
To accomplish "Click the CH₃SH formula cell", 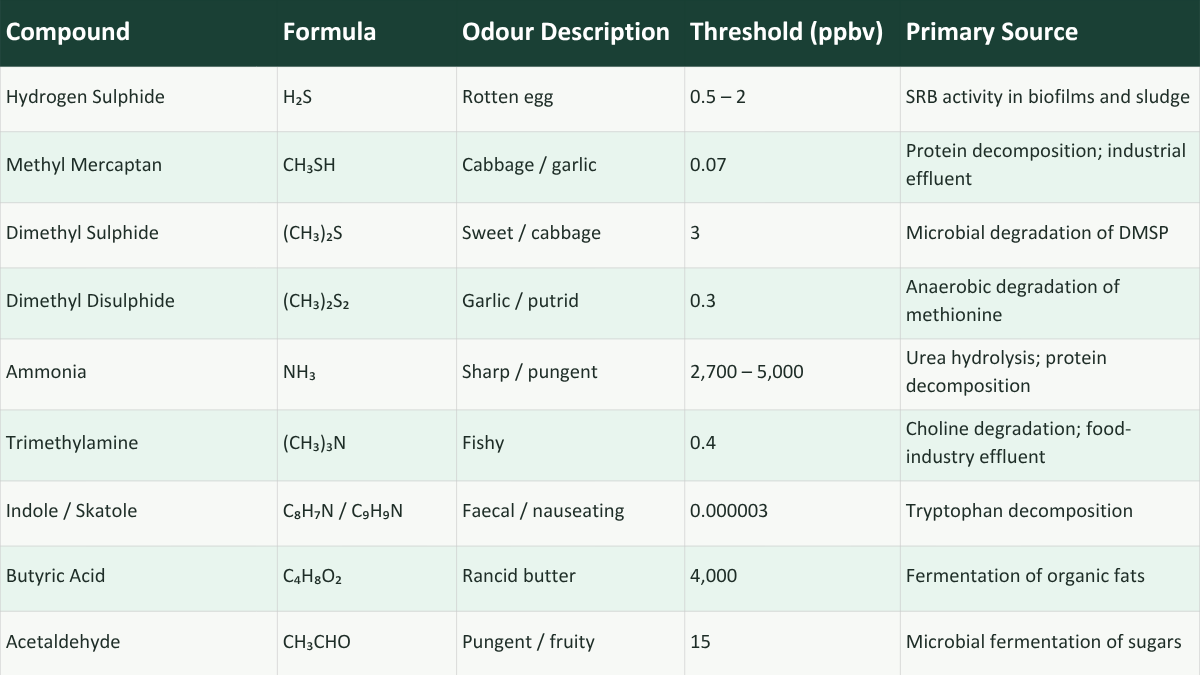I will pos(309,165).
